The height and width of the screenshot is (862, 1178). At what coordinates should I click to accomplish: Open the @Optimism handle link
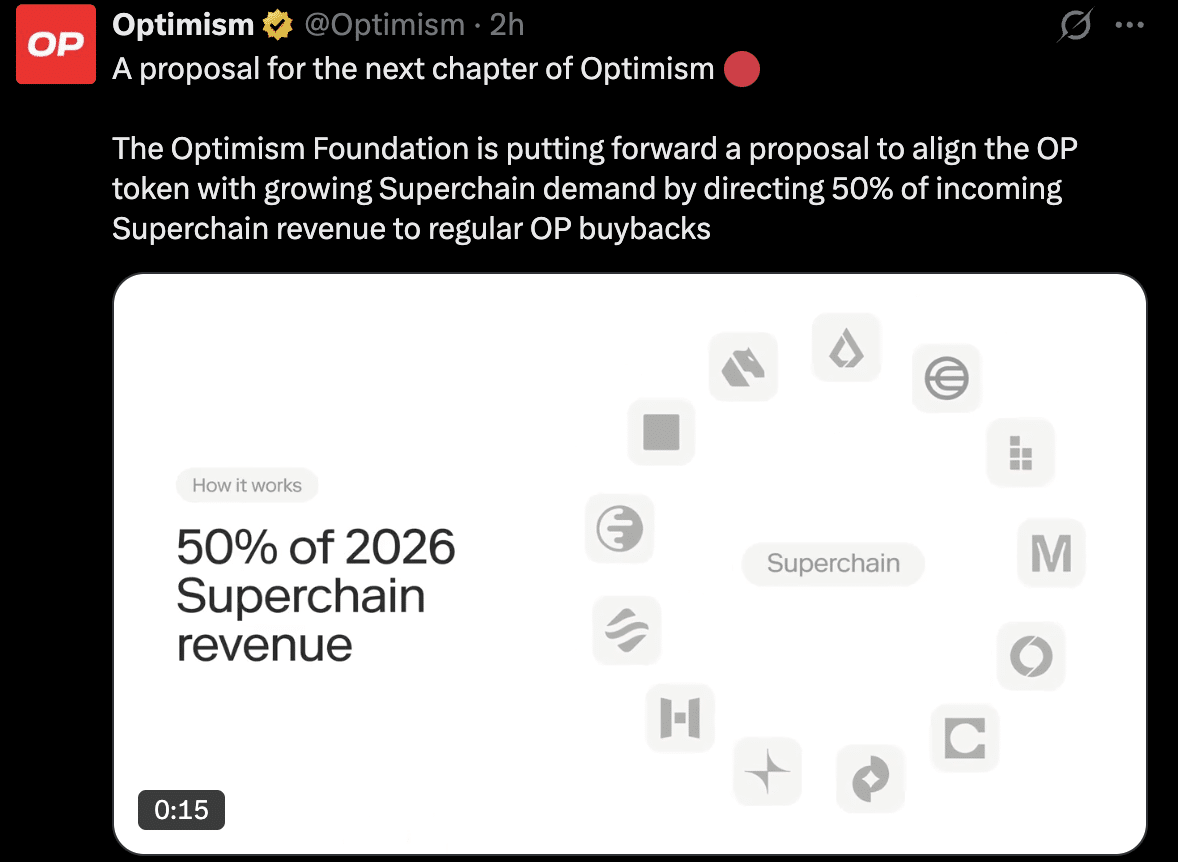pyautogui.click(x=384, y=25)
